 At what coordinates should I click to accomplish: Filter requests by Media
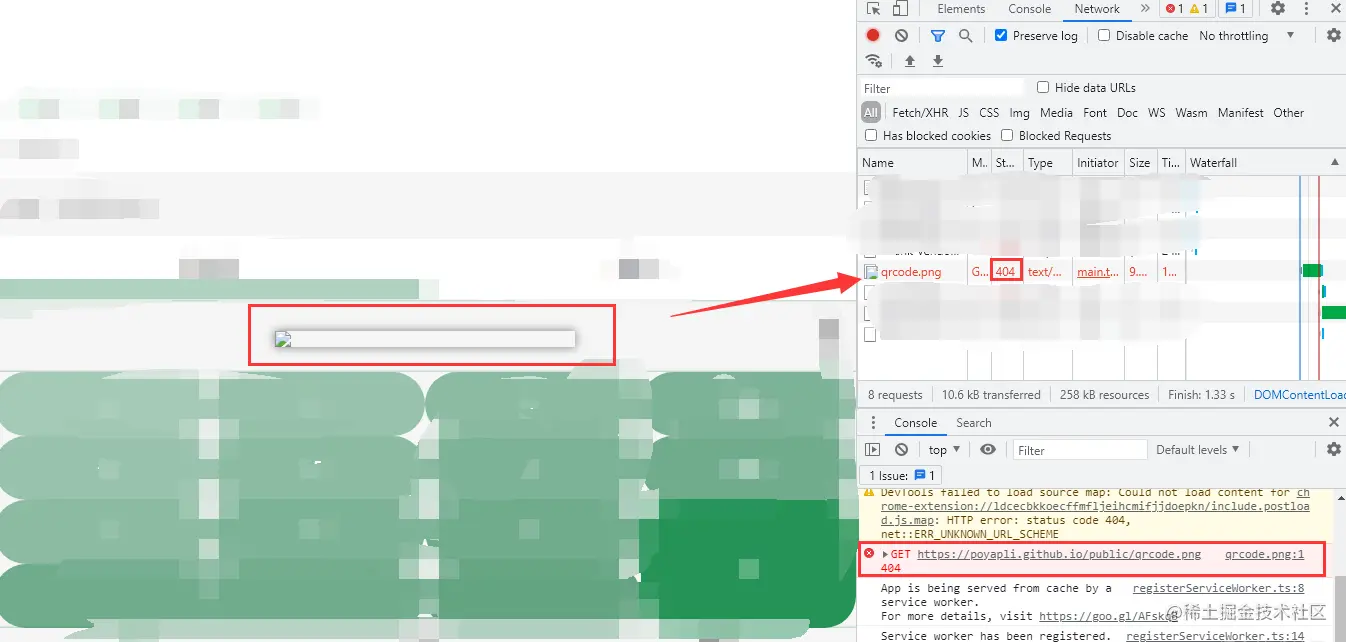1056,113
